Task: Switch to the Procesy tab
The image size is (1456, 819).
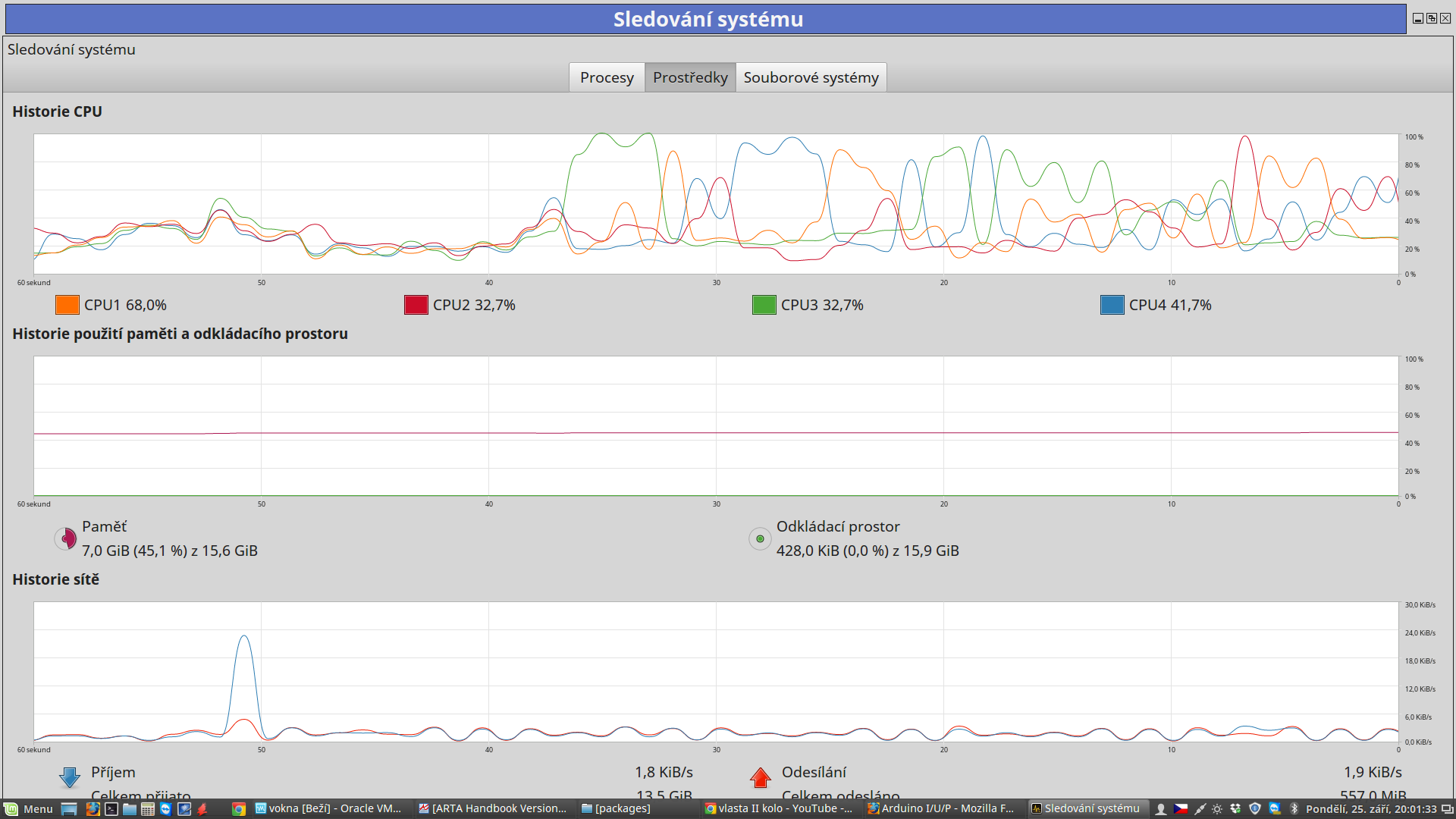Action: [607, 77]
